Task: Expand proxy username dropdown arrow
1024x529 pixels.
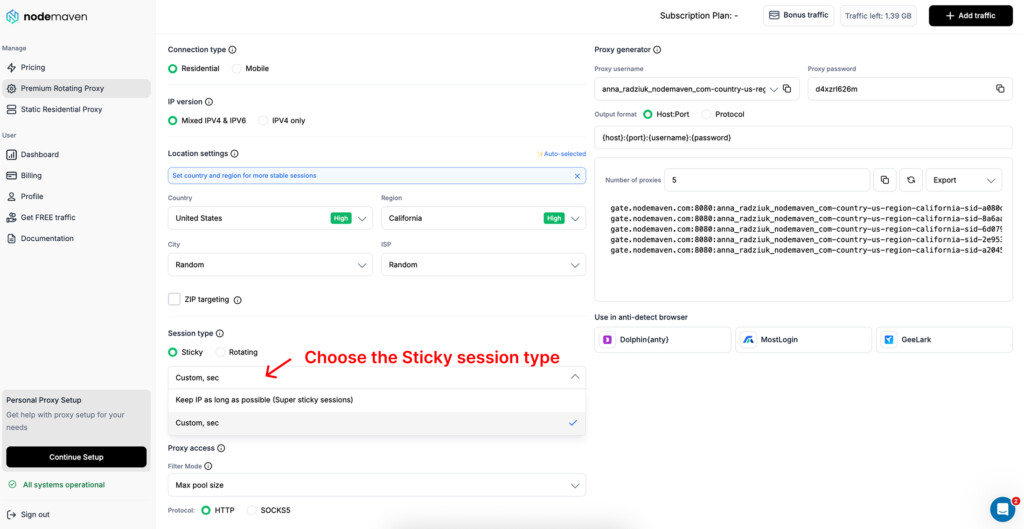Action: 774,89
